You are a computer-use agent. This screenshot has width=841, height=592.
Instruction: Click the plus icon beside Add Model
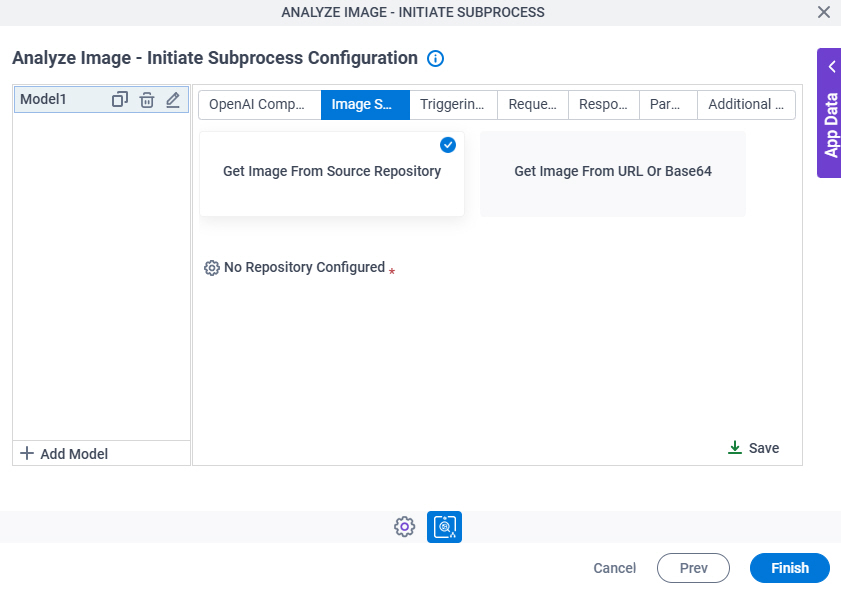27,454
